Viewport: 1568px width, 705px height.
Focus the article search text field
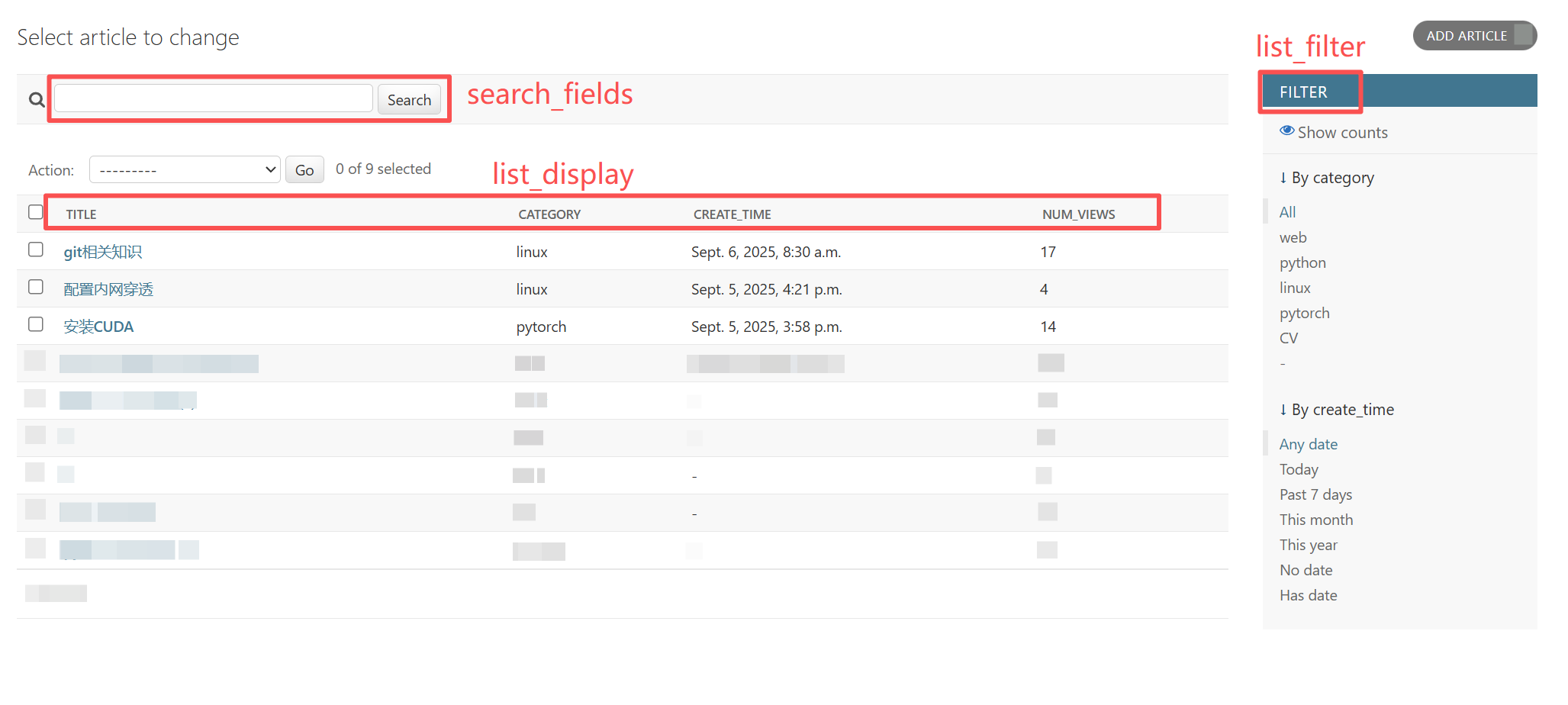tap(214, 98)
